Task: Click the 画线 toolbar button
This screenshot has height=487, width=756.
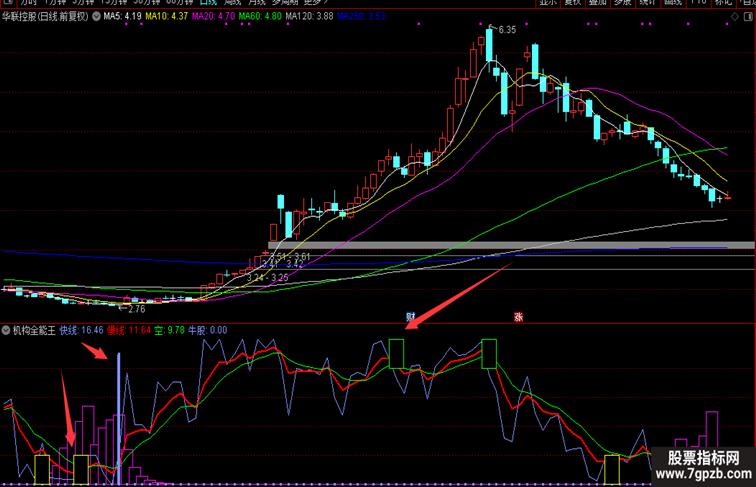Action: click(x=673, y=2)
